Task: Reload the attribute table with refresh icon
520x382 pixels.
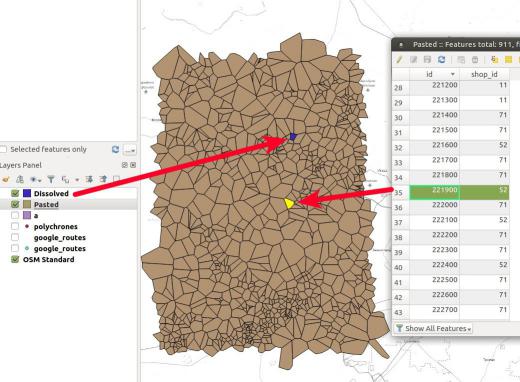Action: tap(442, 60)
